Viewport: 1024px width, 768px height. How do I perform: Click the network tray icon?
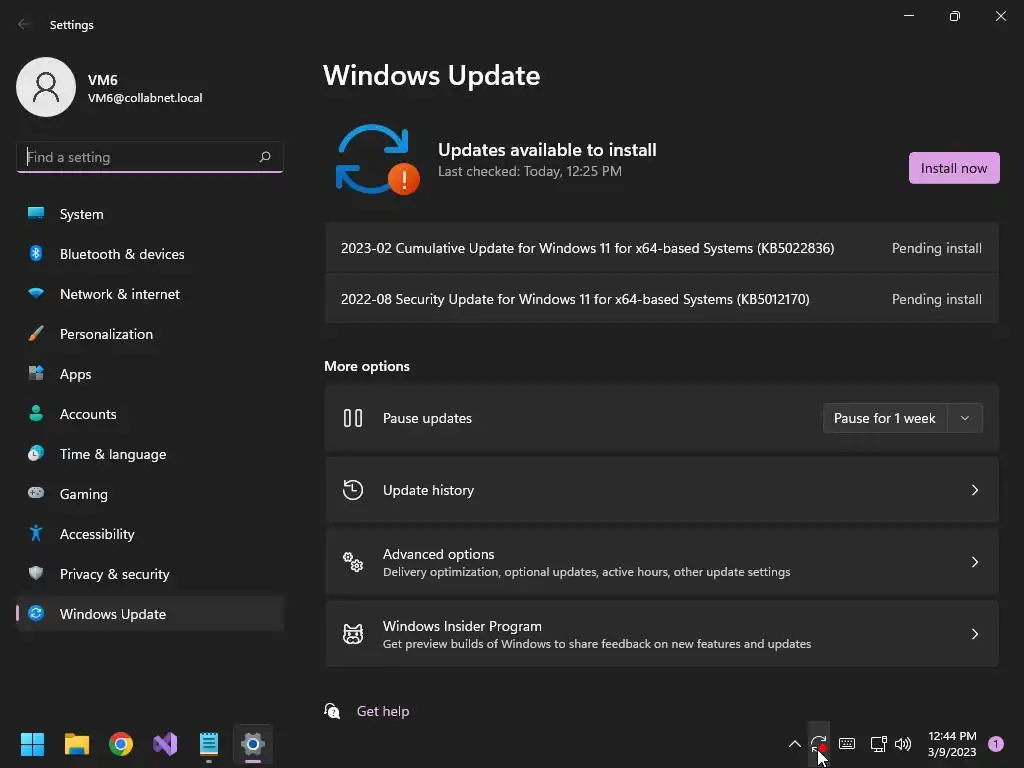(x=878, y=744)
